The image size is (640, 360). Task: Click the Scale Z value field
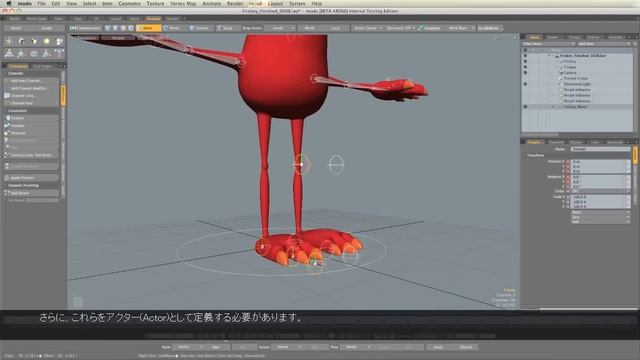point(600,207)
